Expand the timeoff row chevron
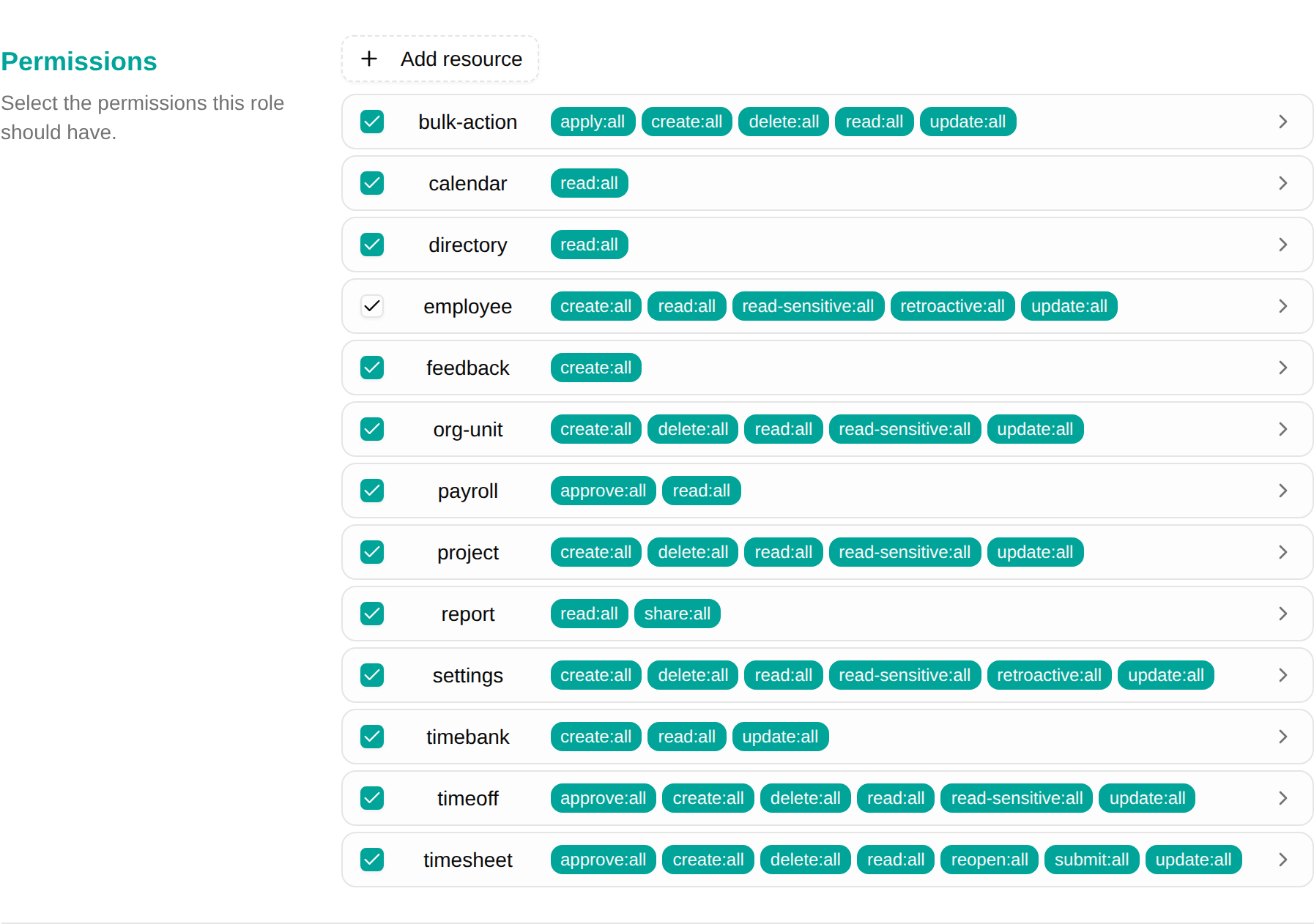 pyautogui.click(x=1283, y=798)
